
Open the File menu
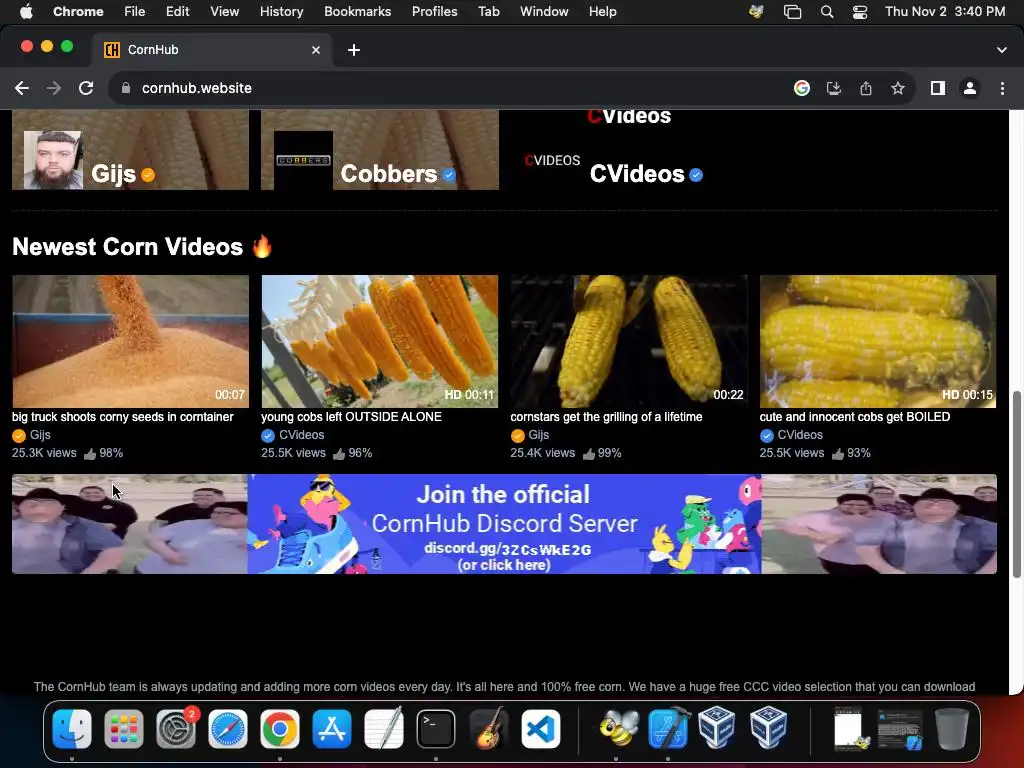135,12
